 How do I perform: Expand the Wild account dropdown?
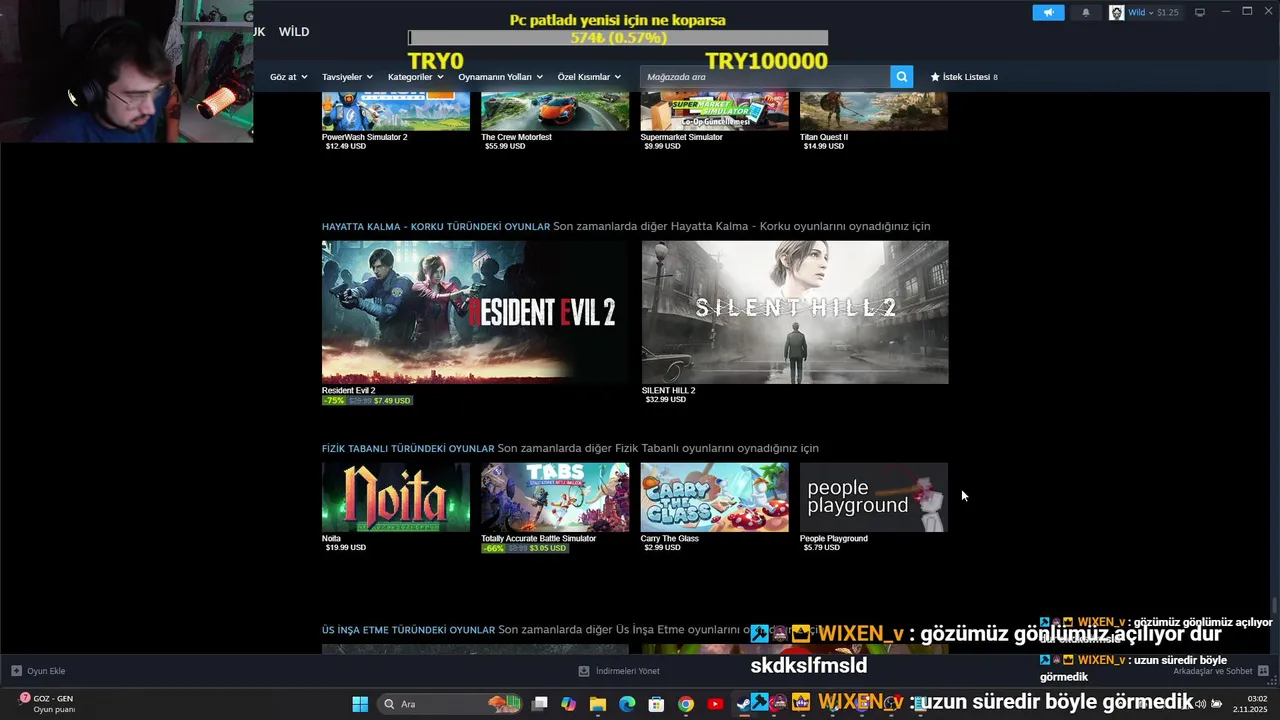[x=1153, y=12]
